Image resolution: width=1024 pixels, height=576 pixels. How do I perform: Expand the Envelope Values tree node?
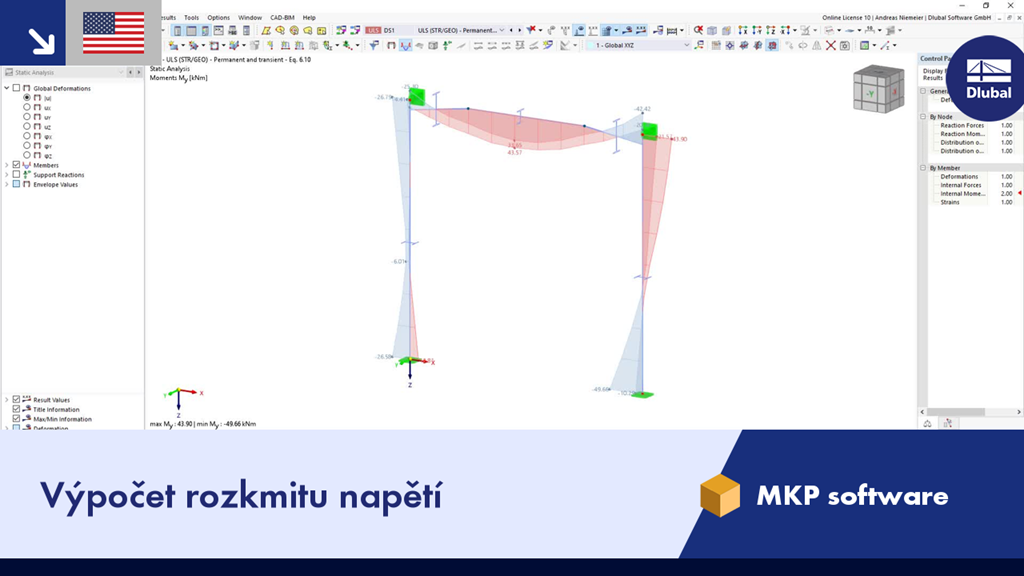point(7,185)
